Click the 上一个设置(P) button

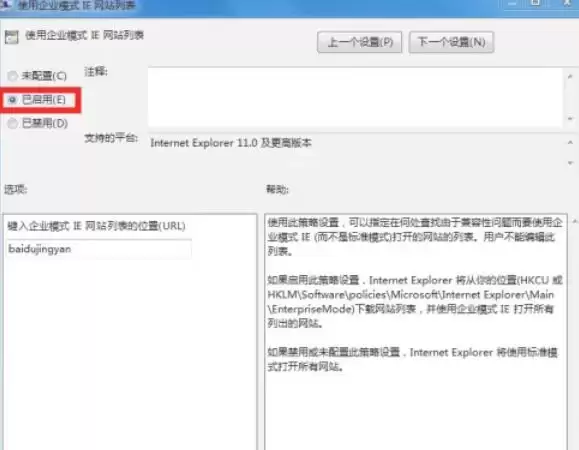(x=359, y=42)
